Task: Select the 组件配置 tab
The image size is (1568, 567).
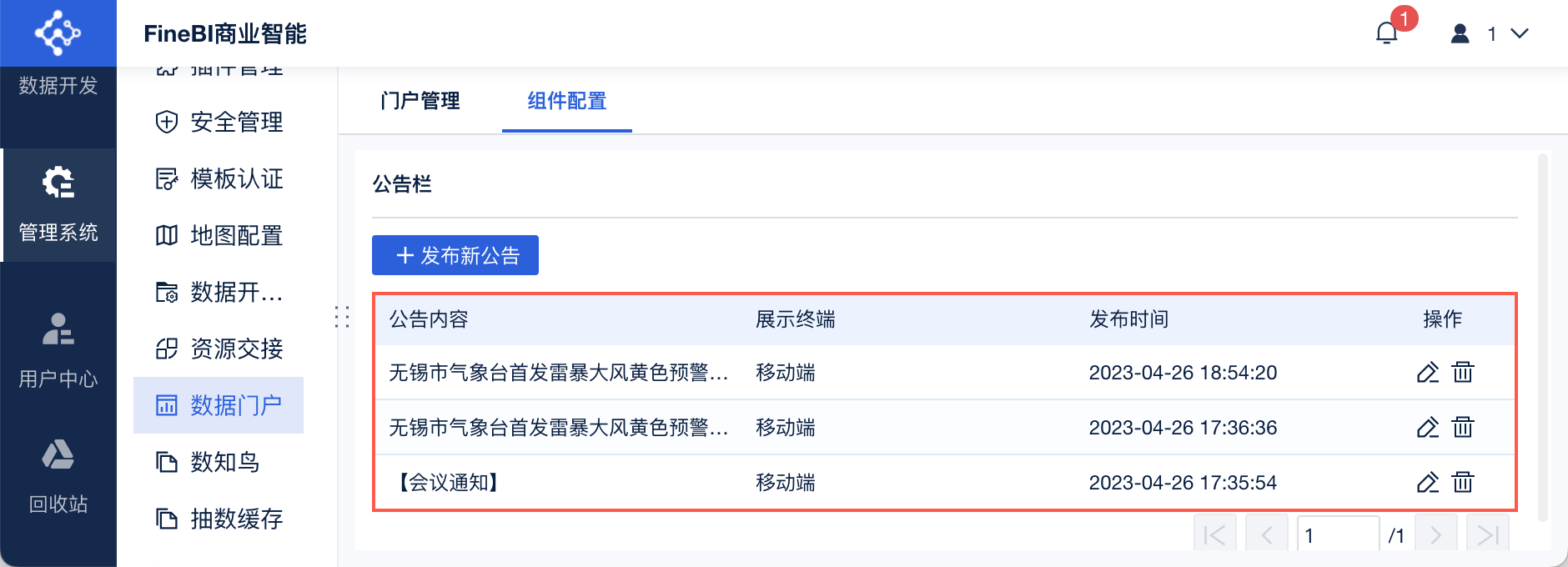Action: point(567,101)
